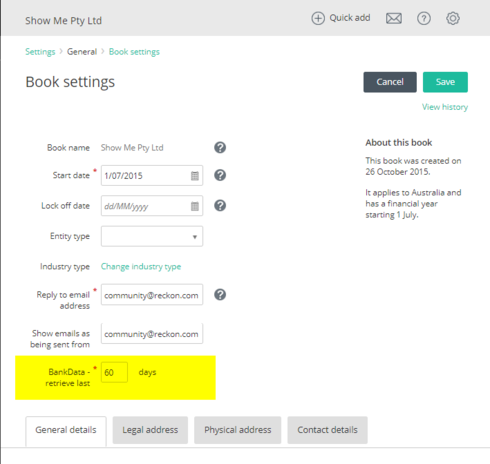The image size is (490, 464).
Task: Open the help question mark in header
Action: click(x=424, y=18)
